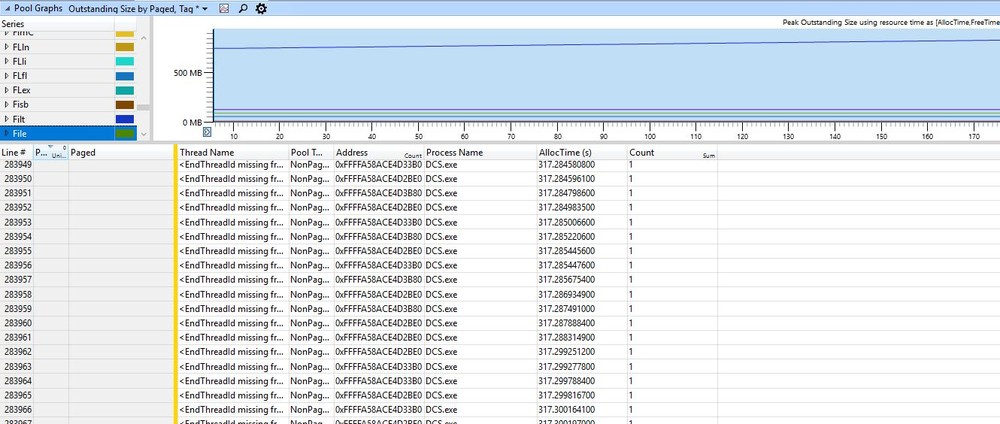Viewport: 1000px width, 424px height.
Task: Collapse the Pool Graphs panel triangle
Action: (7, 8)
